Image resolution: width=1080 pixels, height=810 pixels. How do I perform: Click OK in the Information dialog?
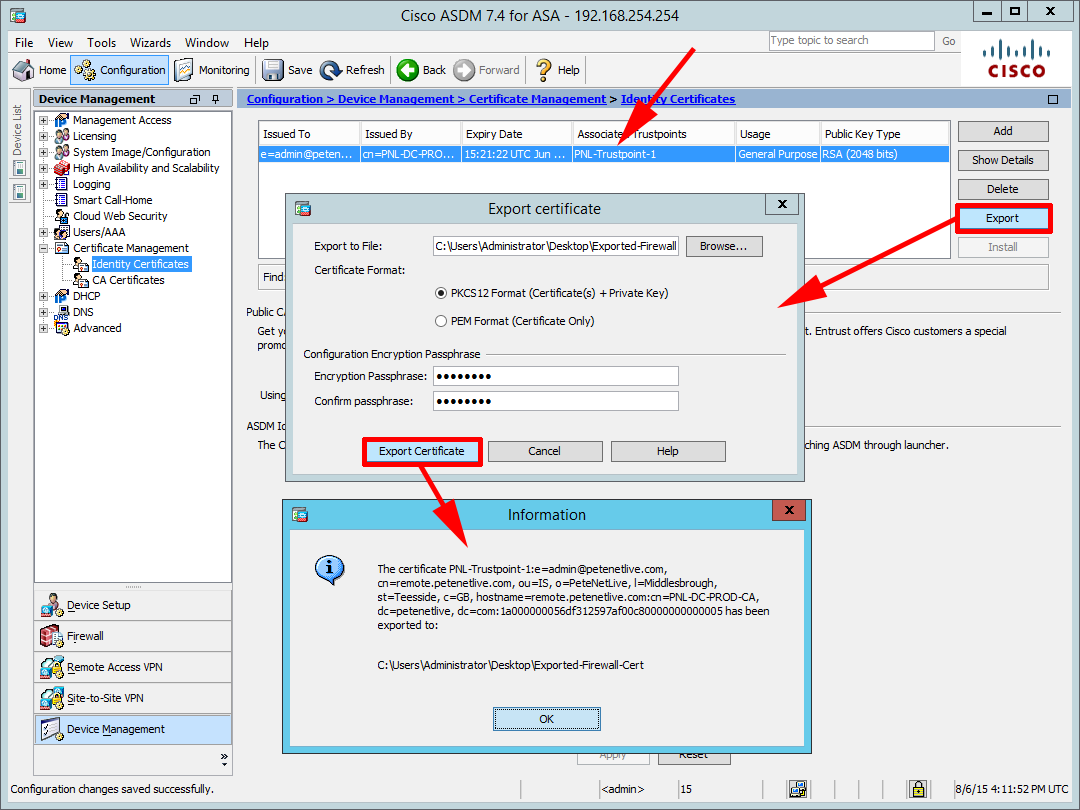pyautogui.click(x=546, y=719)
